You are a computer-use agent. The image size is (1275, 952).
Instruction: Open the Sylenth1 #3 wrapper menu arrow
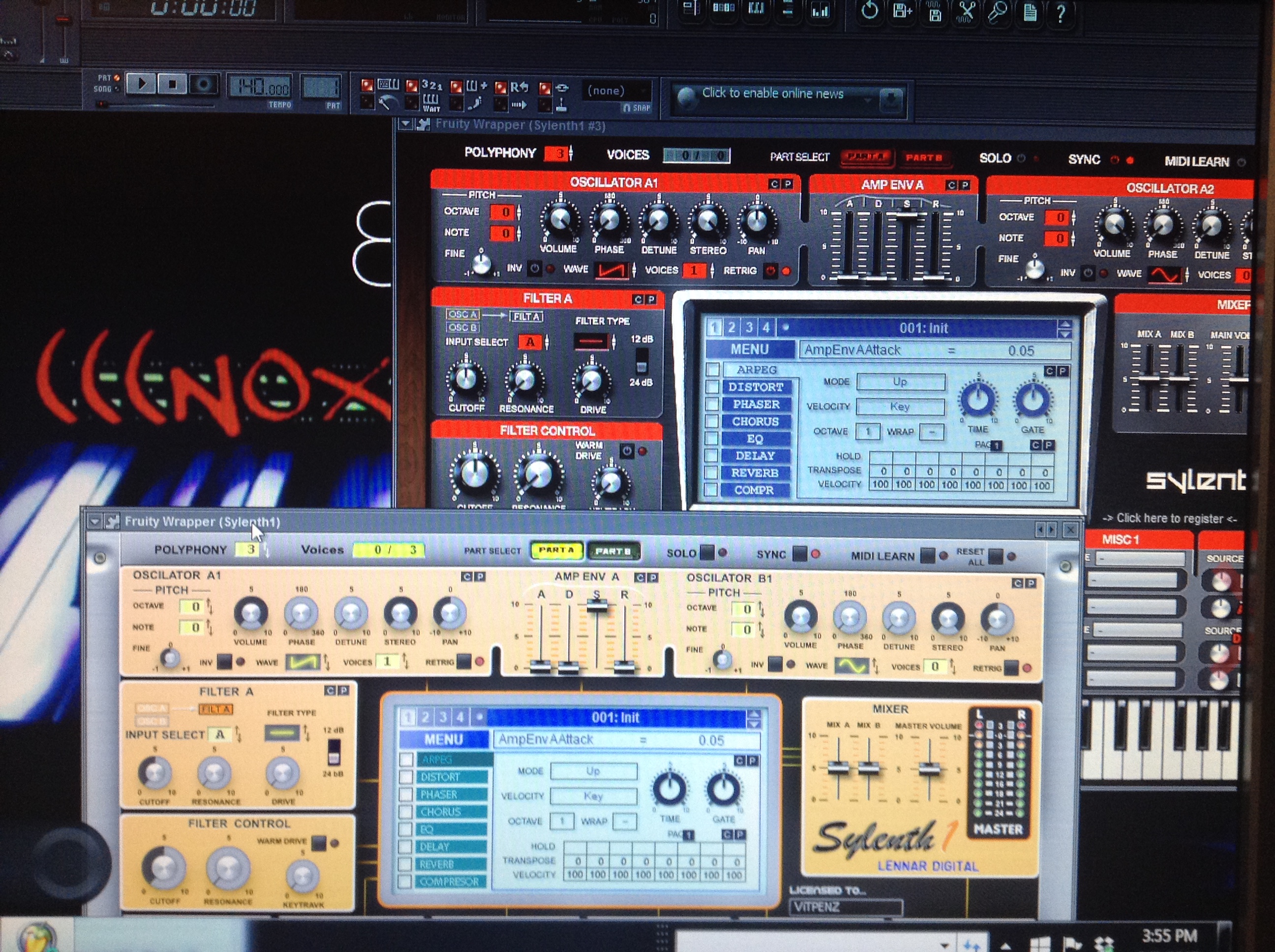405,123
